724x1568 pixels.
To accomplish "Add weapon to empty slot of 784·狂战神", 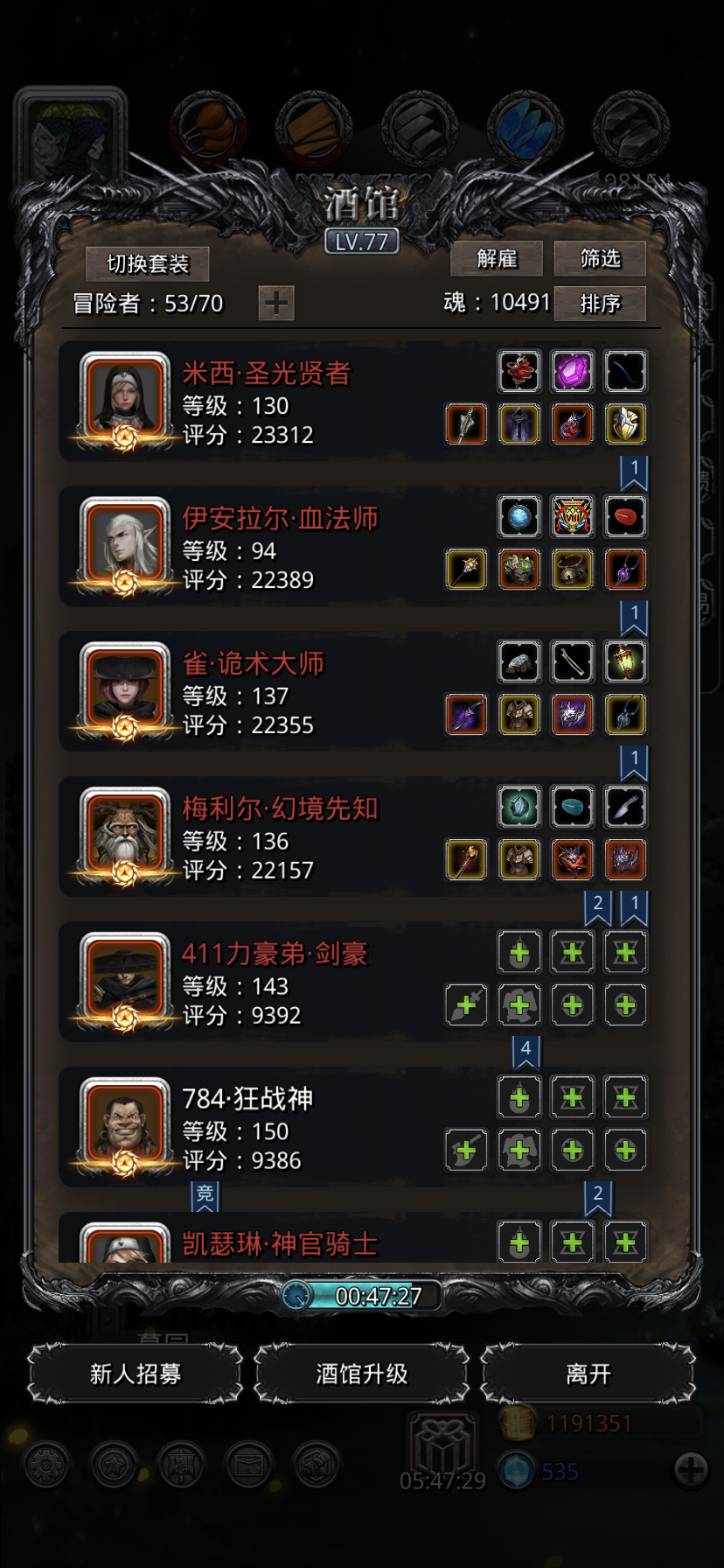I will coord(466,1150).
